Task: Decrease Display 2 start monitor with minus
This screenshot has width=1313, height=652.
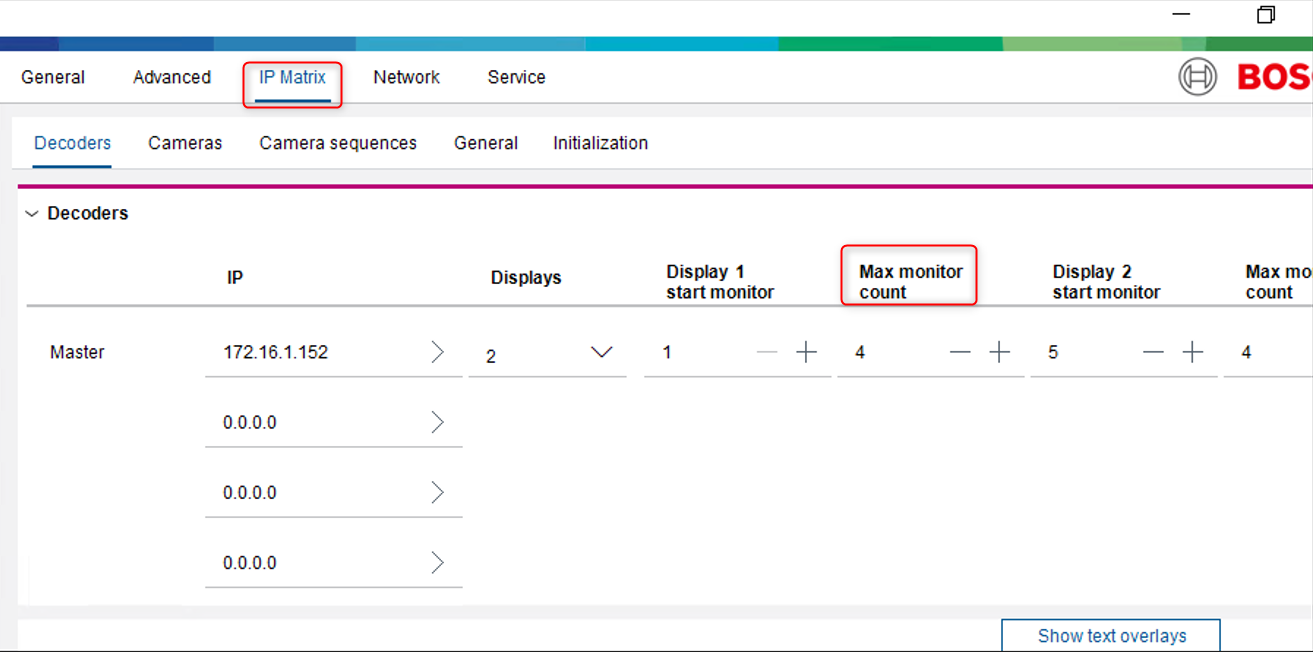Action: tap(1153, 352)
